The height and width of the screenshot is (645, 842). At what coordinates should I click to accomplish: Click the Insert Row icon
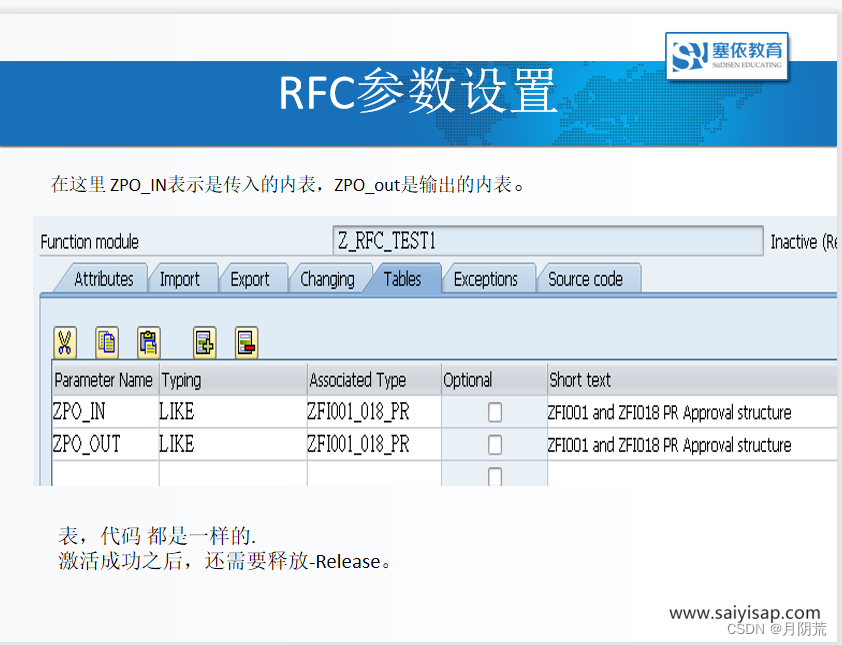click(205, 343)
